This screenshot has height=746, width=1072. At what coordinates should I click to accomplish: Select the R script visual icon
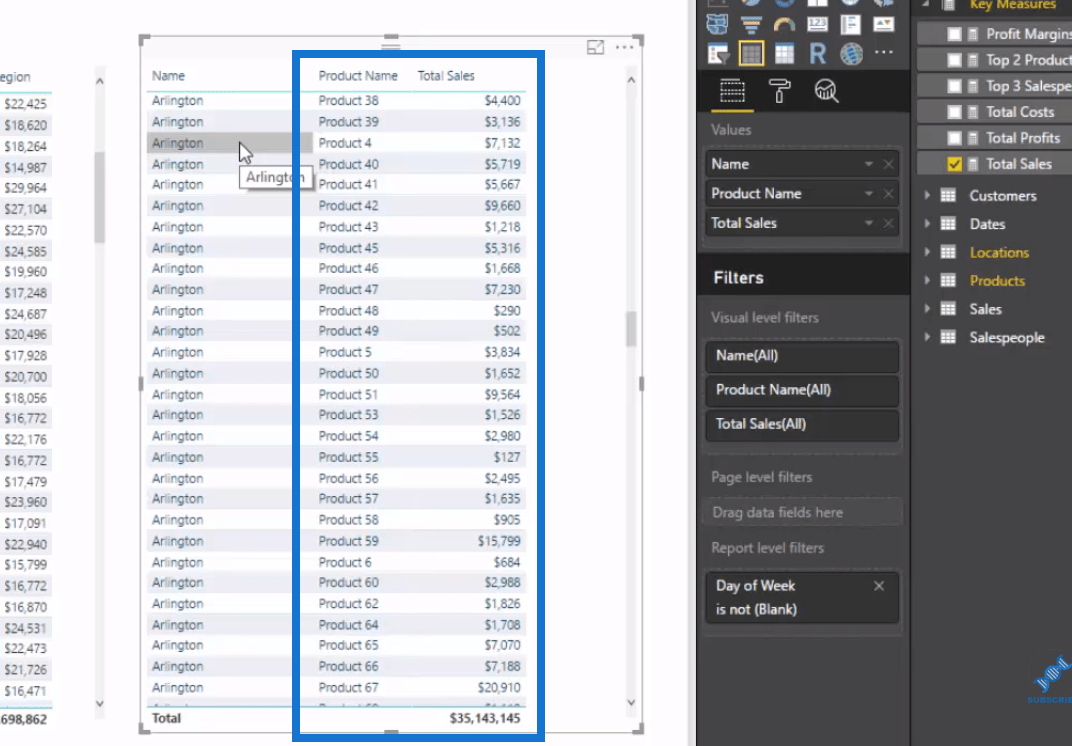(818, 53)
